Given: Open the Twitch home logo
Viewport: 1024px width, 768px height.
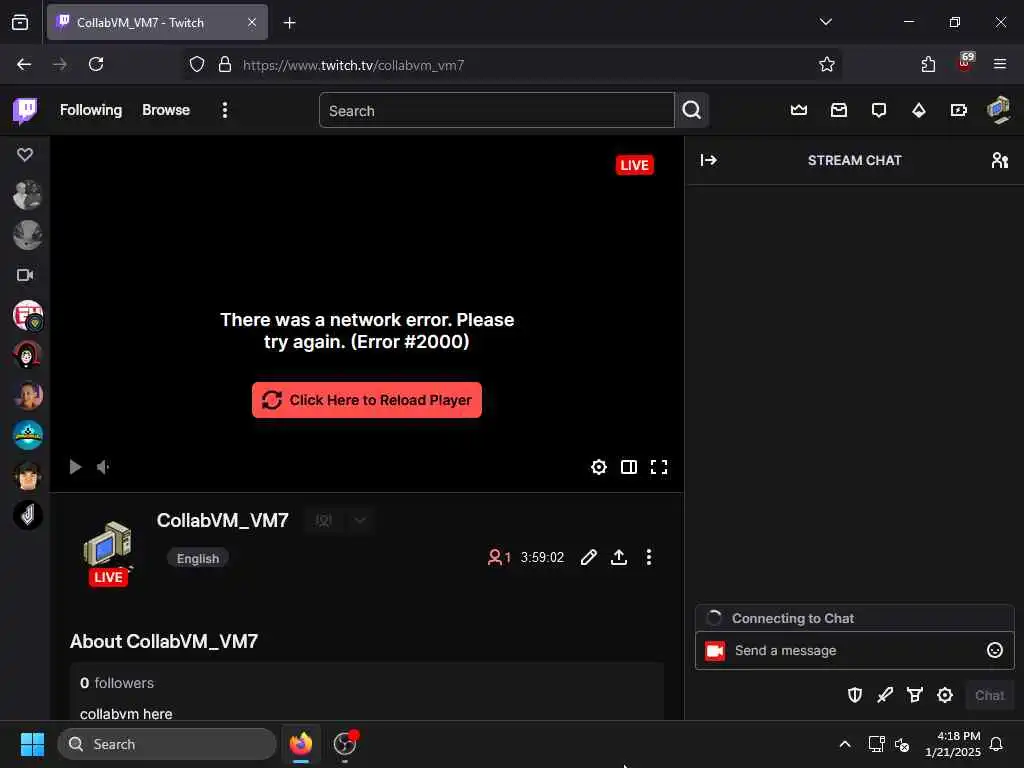Looking at the screenshot, I should (x=25, y=110).
